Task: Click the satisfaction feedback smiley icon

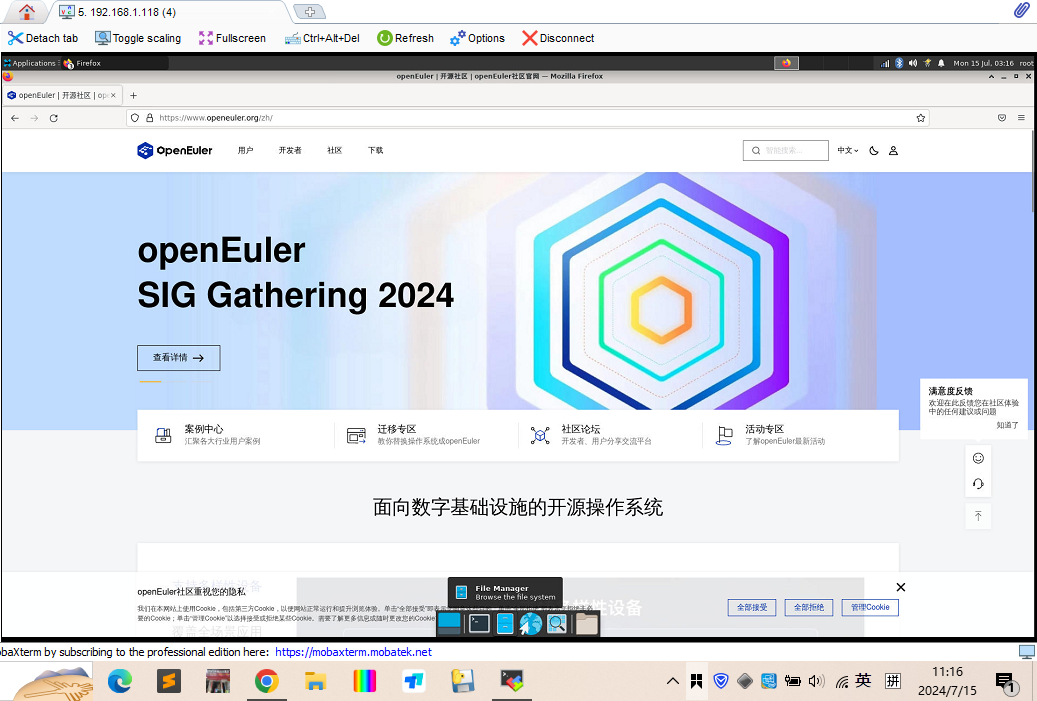Action: (978, 458)
